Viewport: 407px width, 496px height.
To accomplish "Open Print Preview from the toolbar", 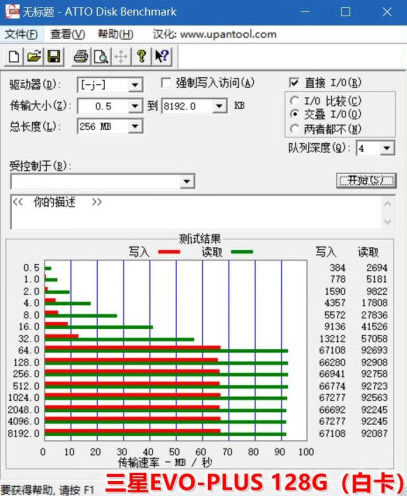I will click(101, 56).
